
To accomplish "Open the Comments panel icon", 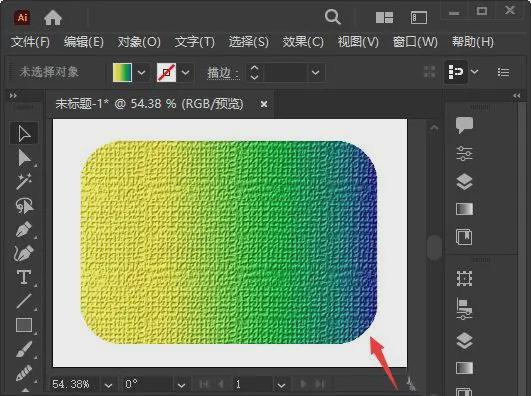I will coord(464,125).
